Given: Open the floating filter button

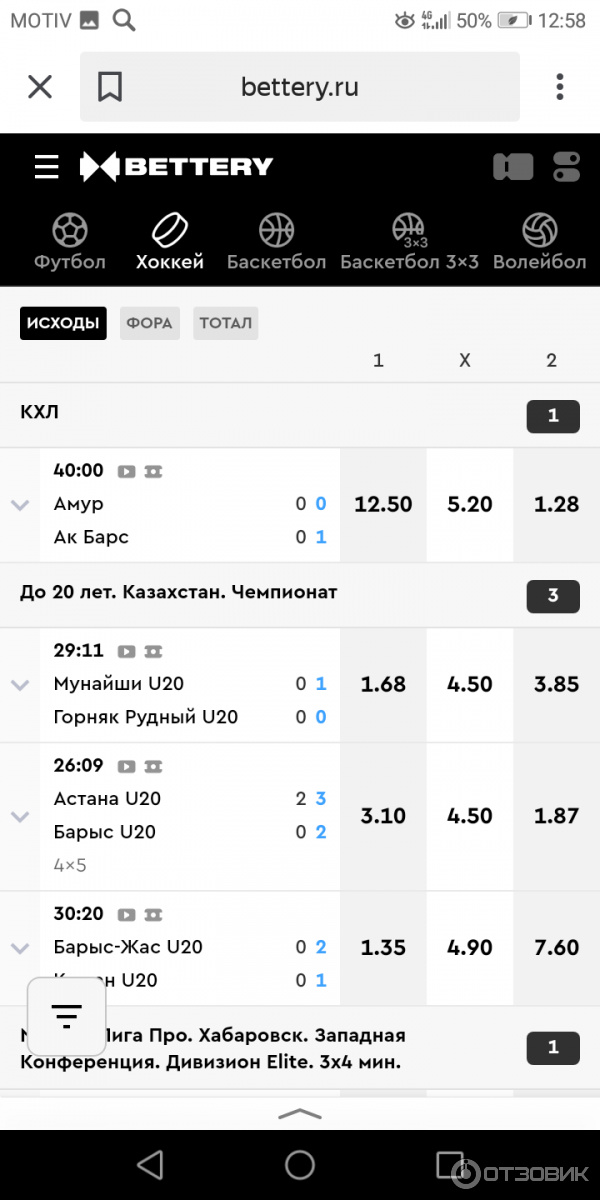Looking at the screenshot, I should [x=66, y=1017].
